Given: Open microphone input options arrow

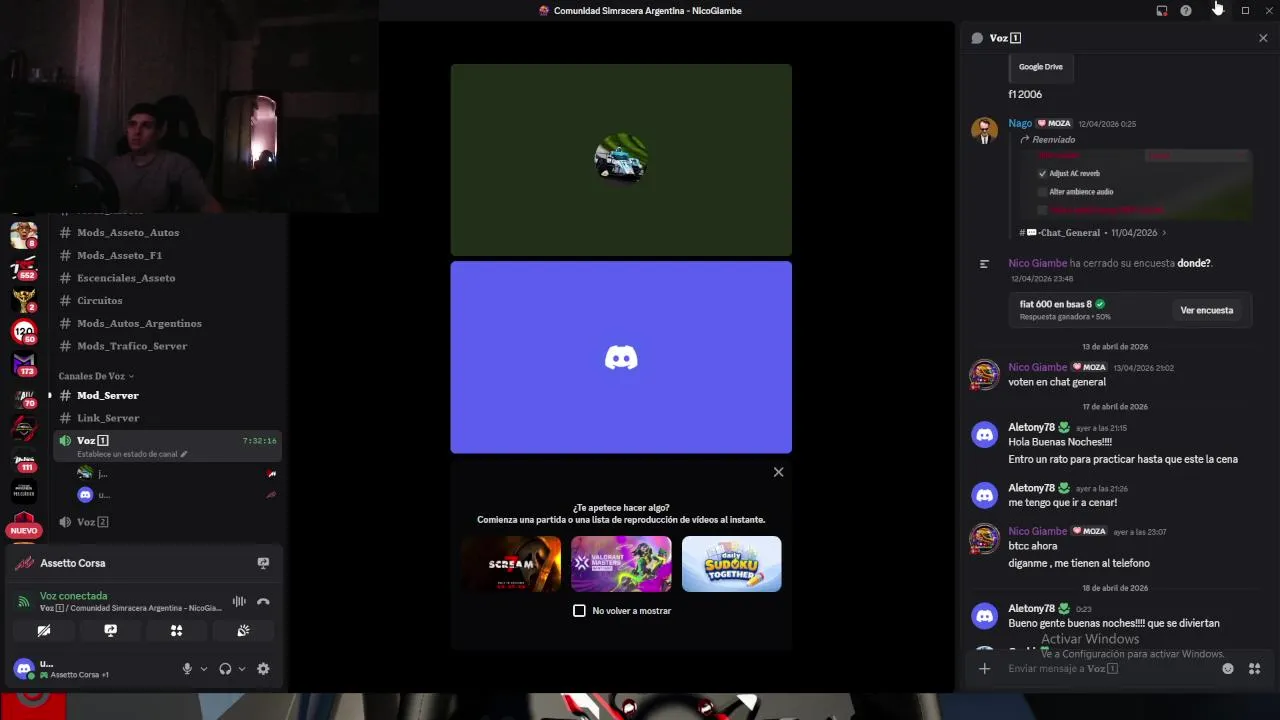Looking at the screenshot, I should click(204, 669).
